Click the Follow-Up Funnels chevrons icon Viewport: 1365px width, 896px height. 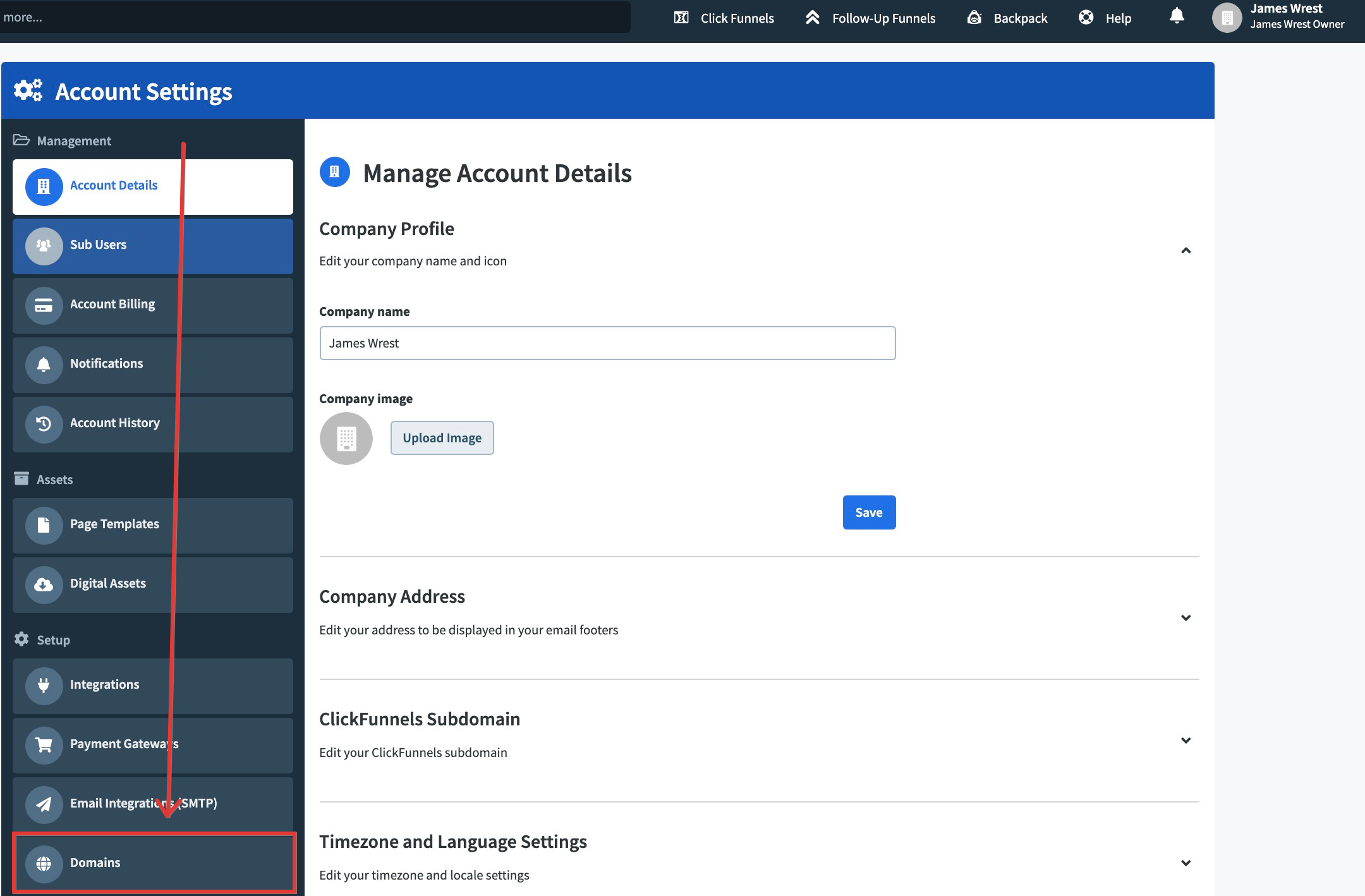pyautogui.click(x=813, y=18)
